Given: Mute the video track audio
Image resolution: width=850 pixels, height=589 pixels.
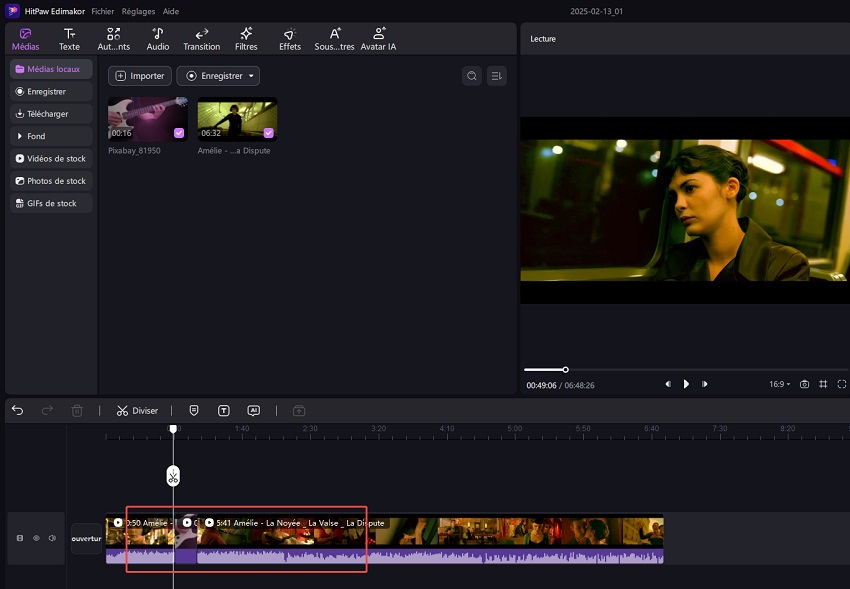Looking at the screenshot, I should 53,538.
